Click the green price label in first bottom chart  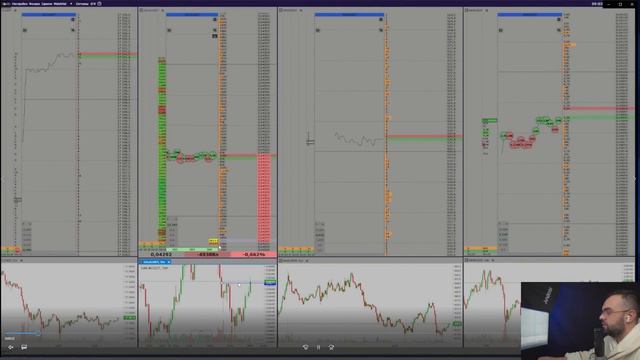coord(130,318)
